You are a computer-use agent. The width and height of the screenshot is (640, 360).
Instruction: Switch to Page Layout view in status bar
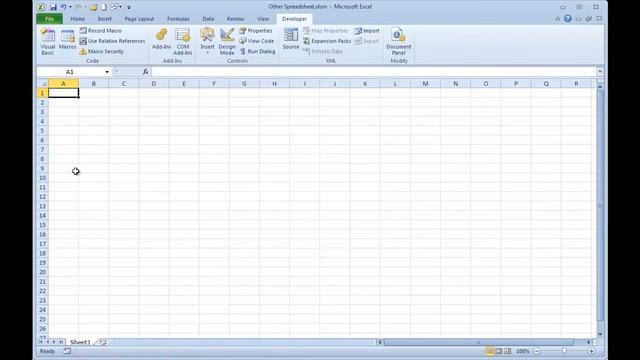tap(498, 351)
